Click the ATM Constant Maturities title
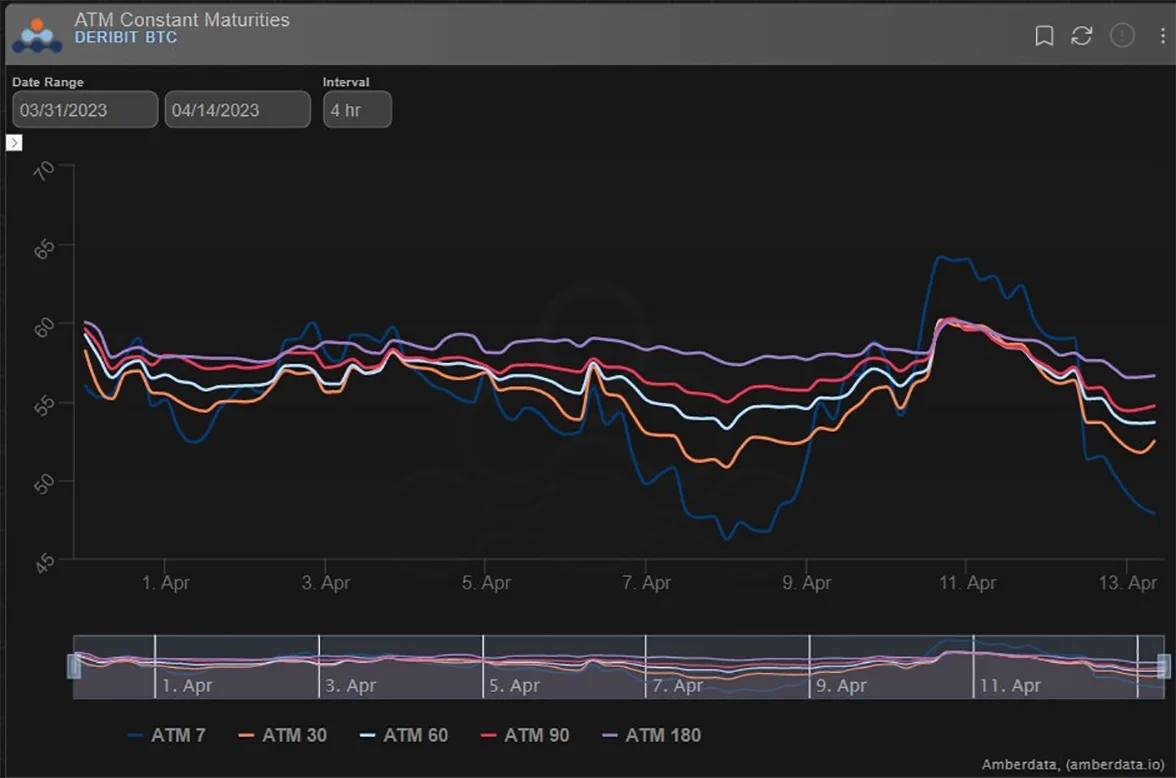 [182, 20]
